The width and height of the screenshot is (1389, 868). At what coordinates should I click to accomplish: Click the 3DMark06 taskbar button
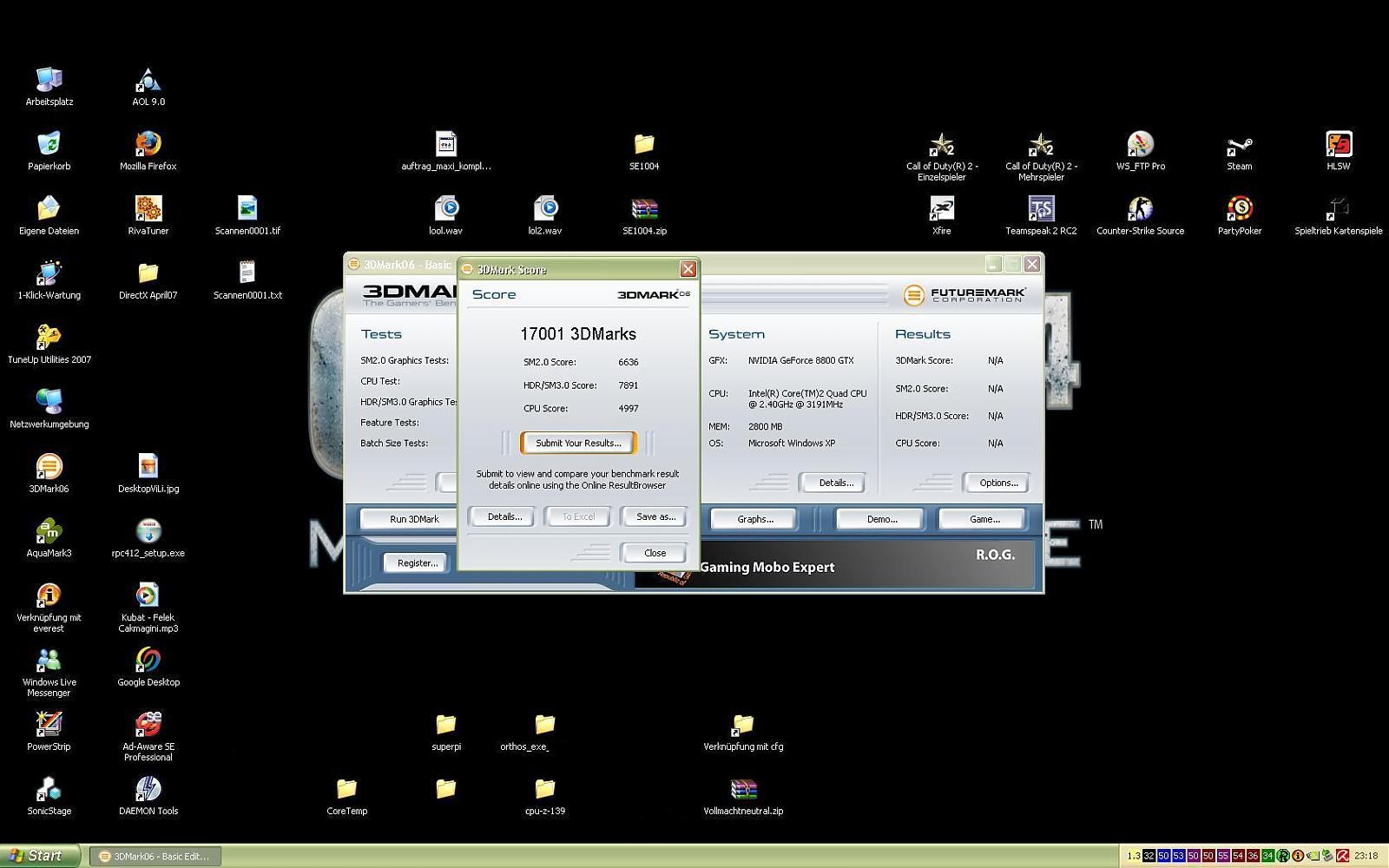155,856
